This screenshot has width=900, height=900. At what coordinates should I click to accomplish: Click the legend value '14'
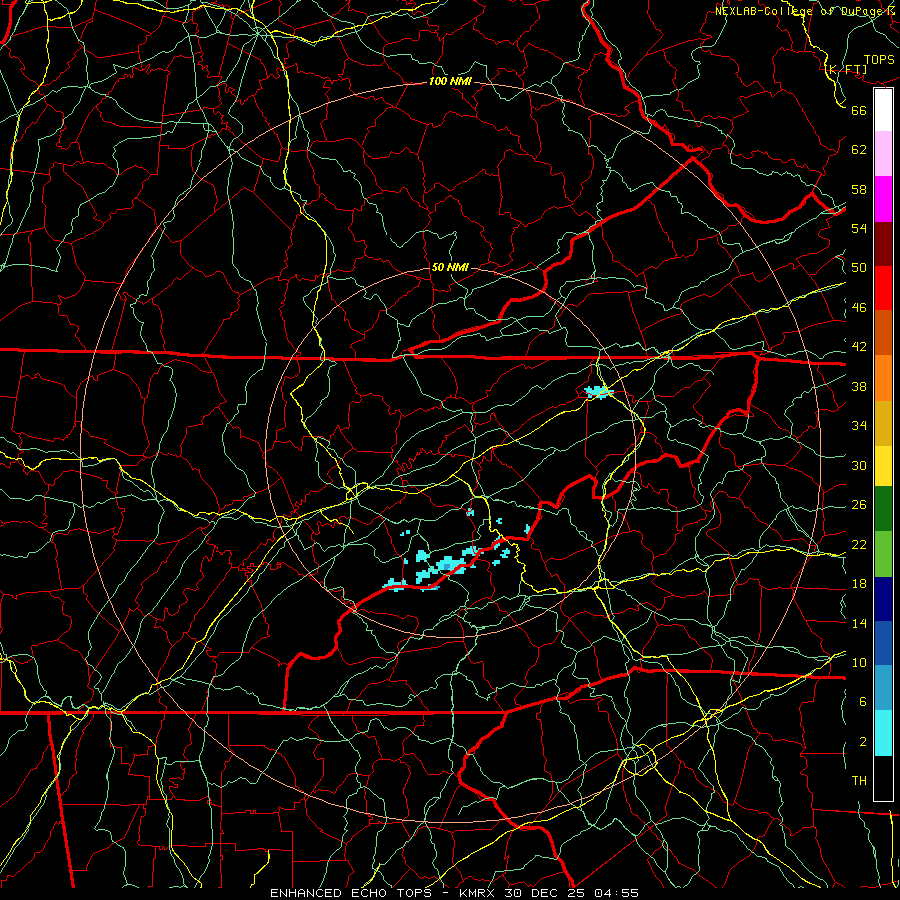pos(859,623)
